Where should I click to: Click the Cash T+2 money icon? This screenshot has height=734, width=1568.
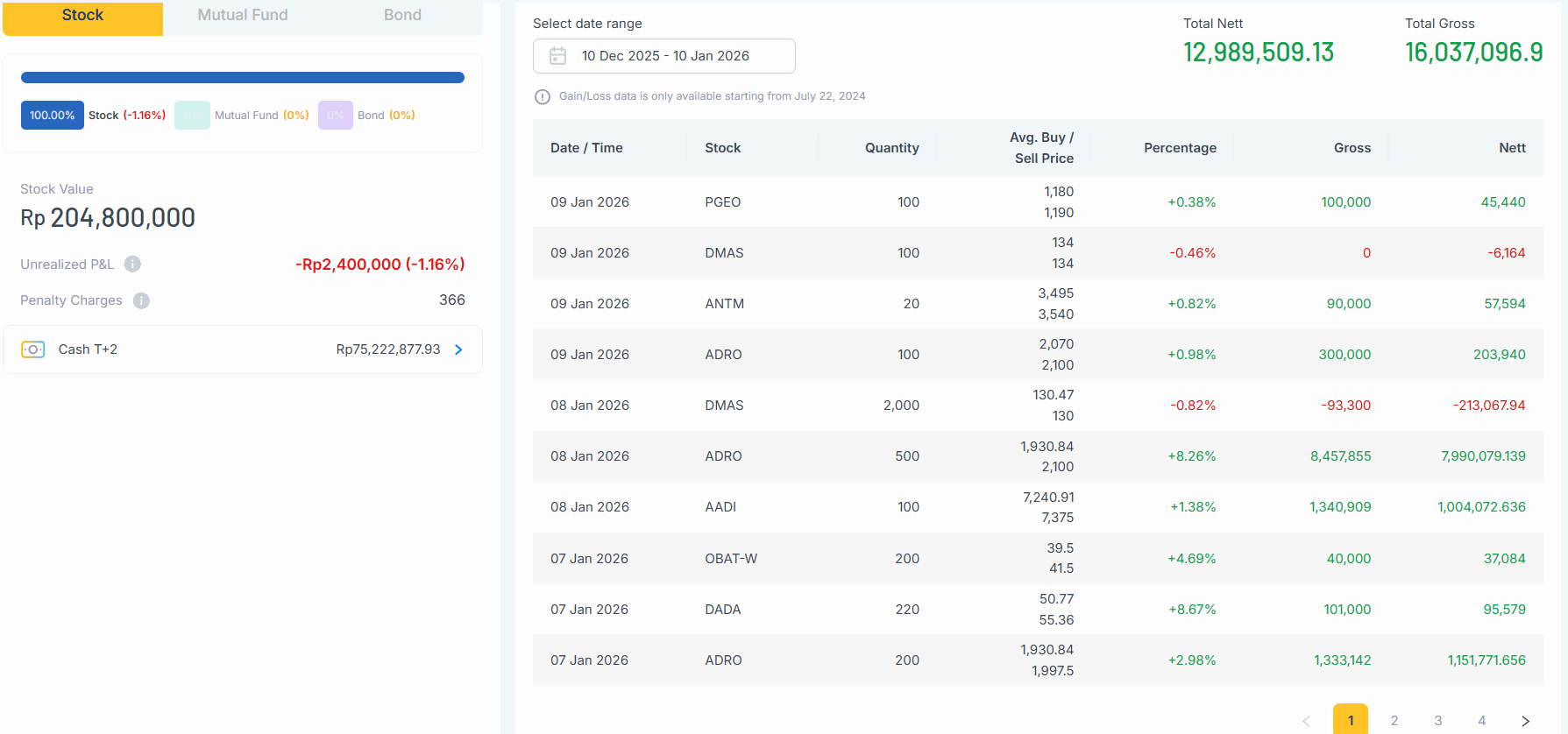(33, 349)
